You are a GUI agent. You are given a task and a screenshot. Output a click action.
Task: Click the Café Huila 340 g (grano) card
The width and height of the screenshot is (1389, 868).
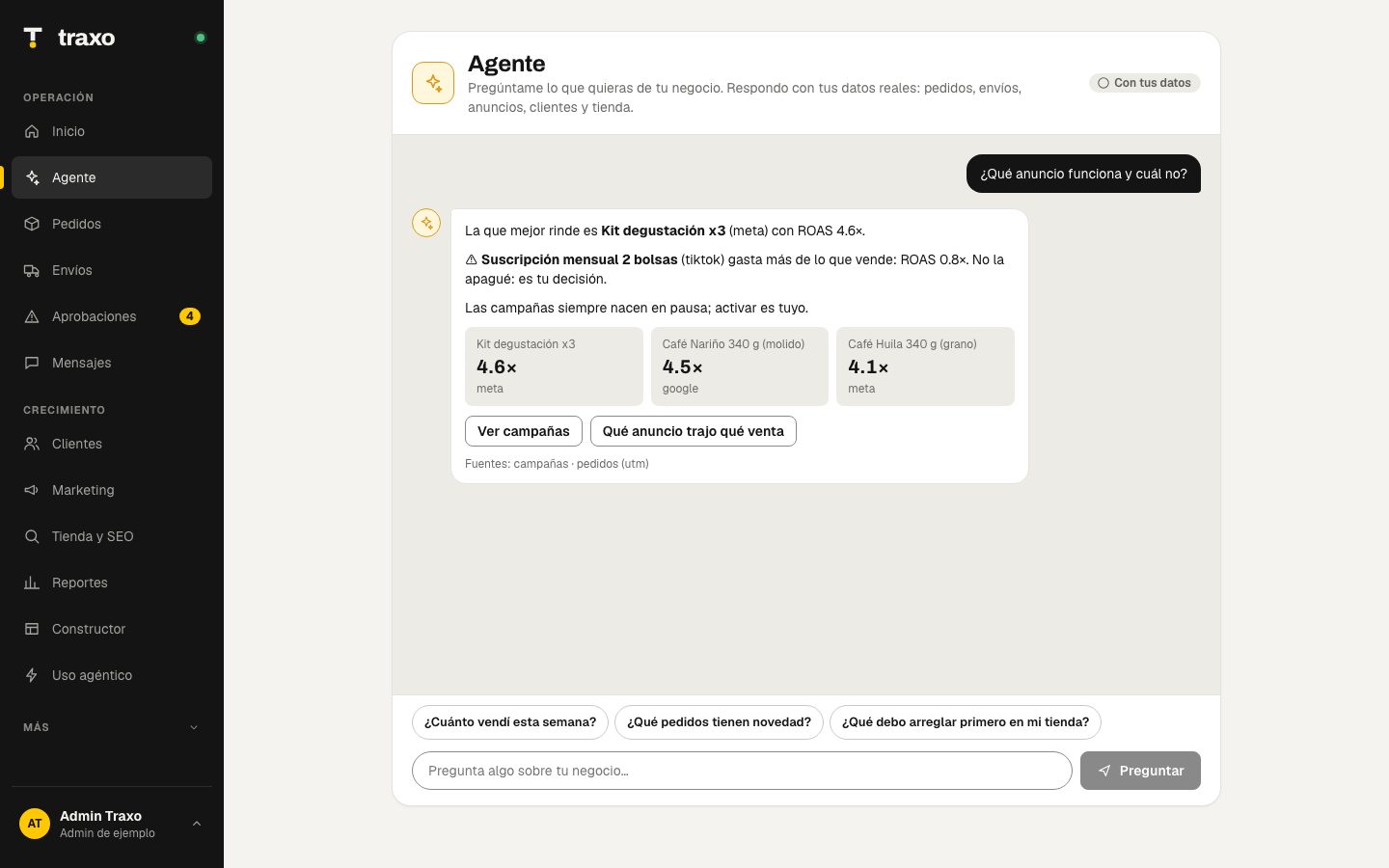[x=925, y=366]
